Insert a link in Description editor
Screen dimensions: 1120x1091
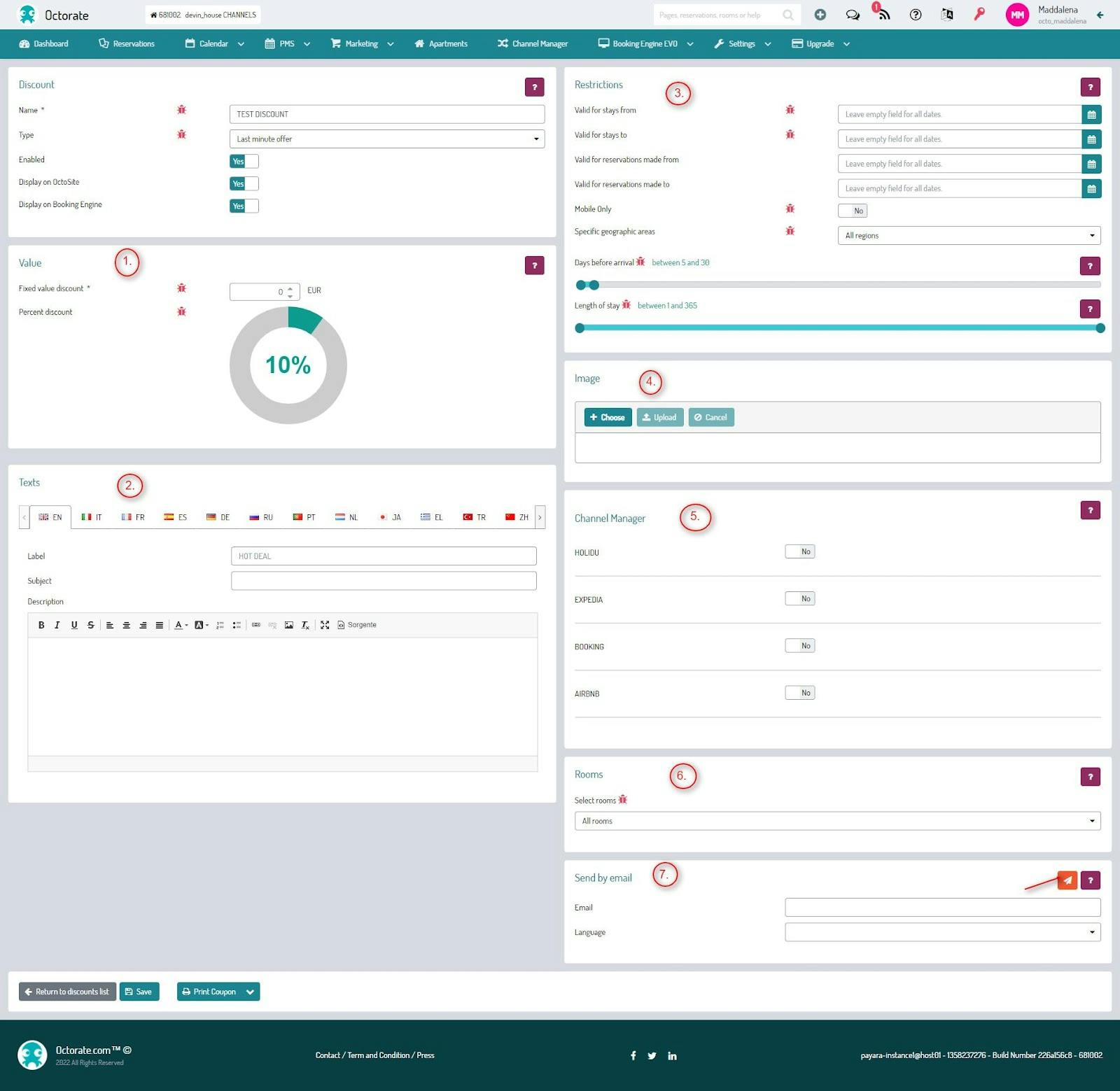pos(256,625)
